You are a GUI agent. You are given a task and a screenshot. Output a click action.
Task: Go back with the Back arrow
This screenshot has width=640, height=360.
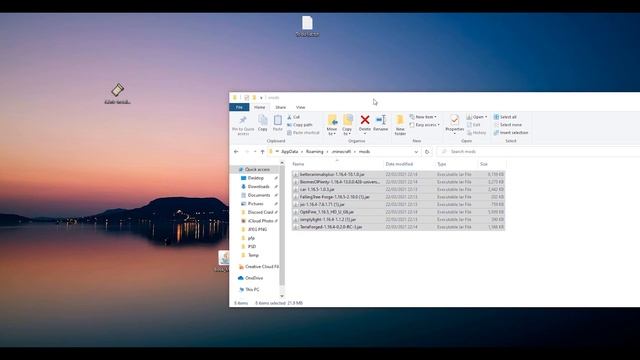click(236, 151)
